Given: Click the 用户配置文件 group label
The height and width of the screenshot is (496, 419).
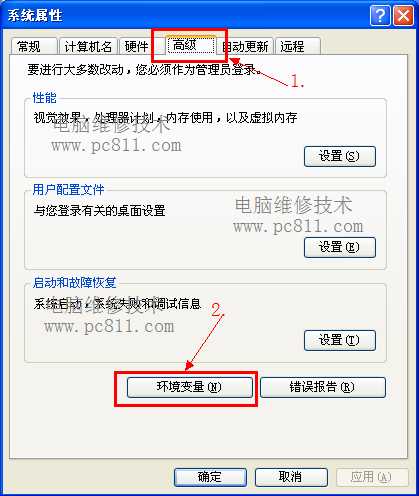Looking at the screenshot, I should coord(68,190).
